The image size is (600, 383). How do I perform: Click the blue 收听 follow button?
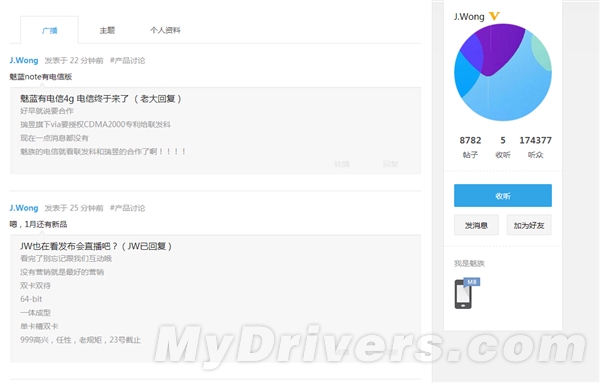point(503,196)
